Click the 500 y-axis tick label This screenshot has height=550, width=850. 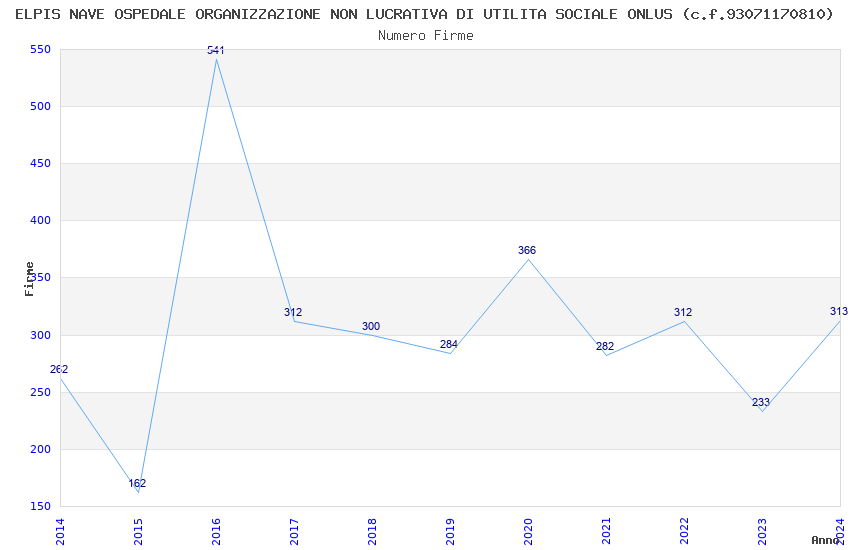point(41,106)
